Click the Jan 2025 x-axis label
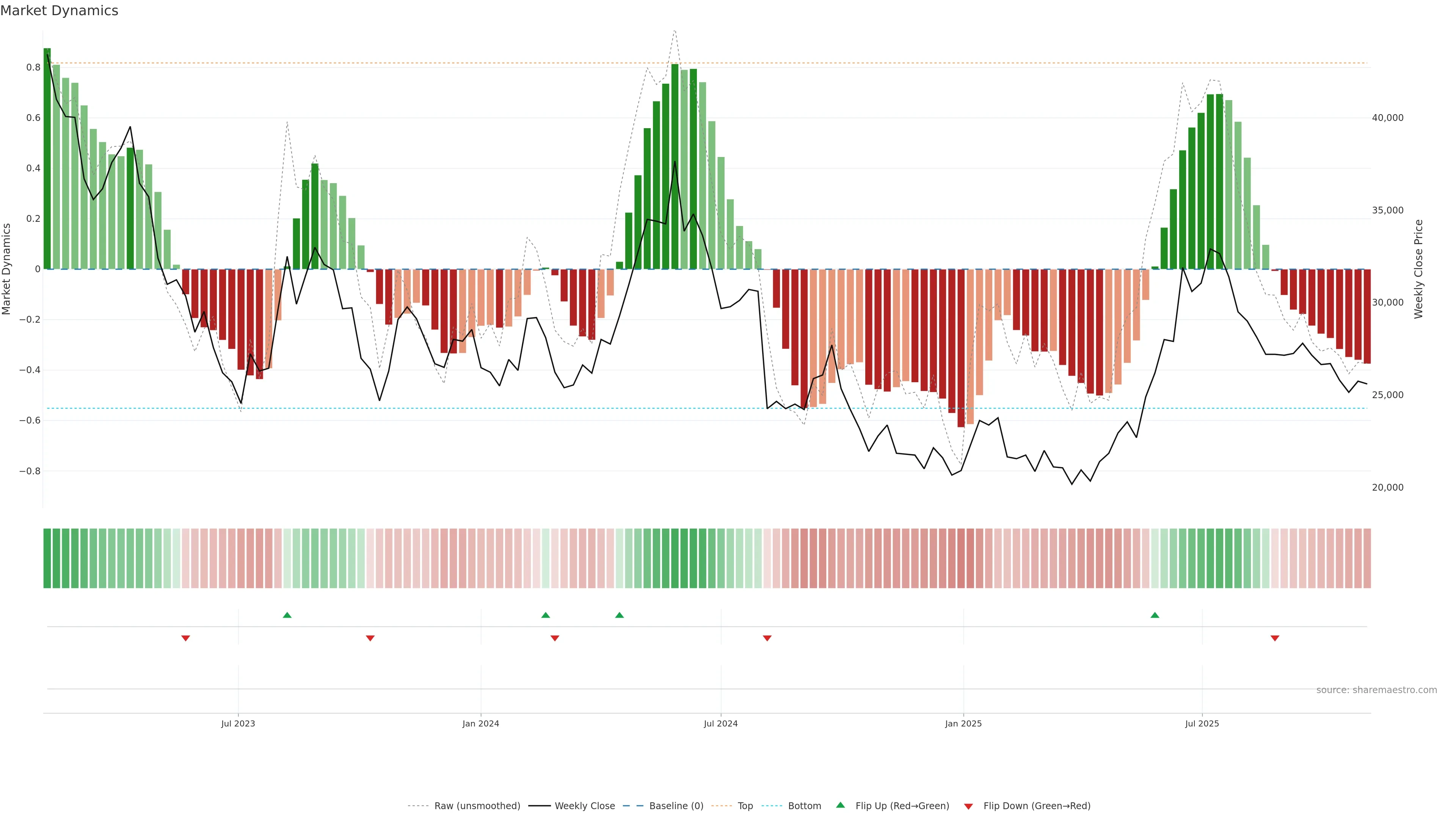 (963, 723)
